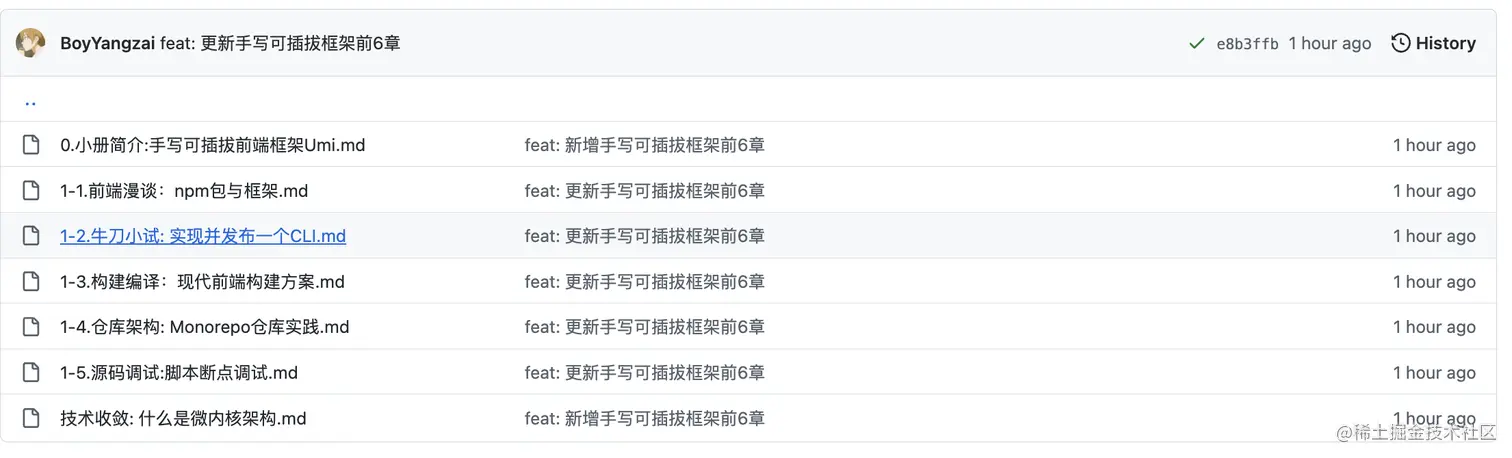
Task: Click file icon beside 0.小册简介 file
Action: (x=31, y=145)
